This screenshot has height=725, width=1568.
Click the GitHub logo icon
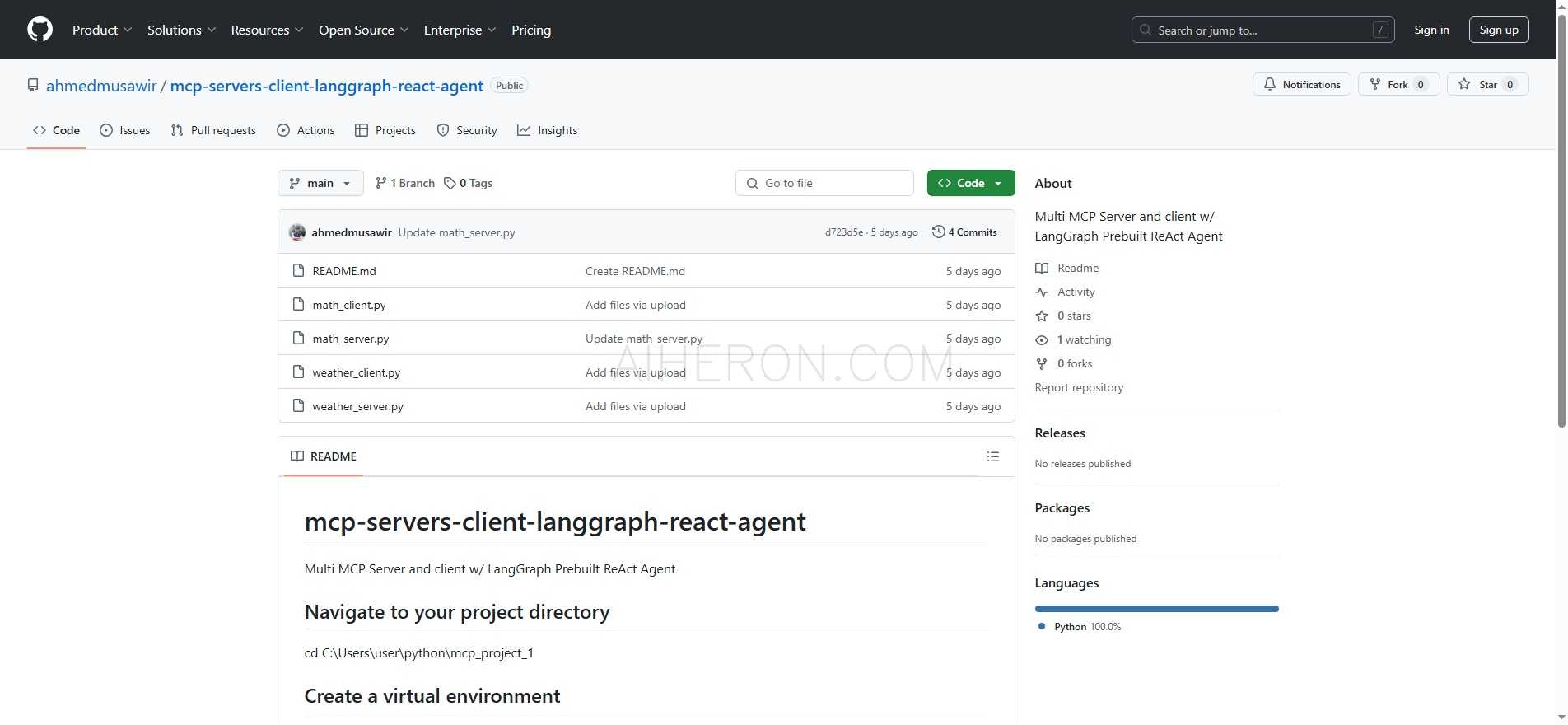40,30
